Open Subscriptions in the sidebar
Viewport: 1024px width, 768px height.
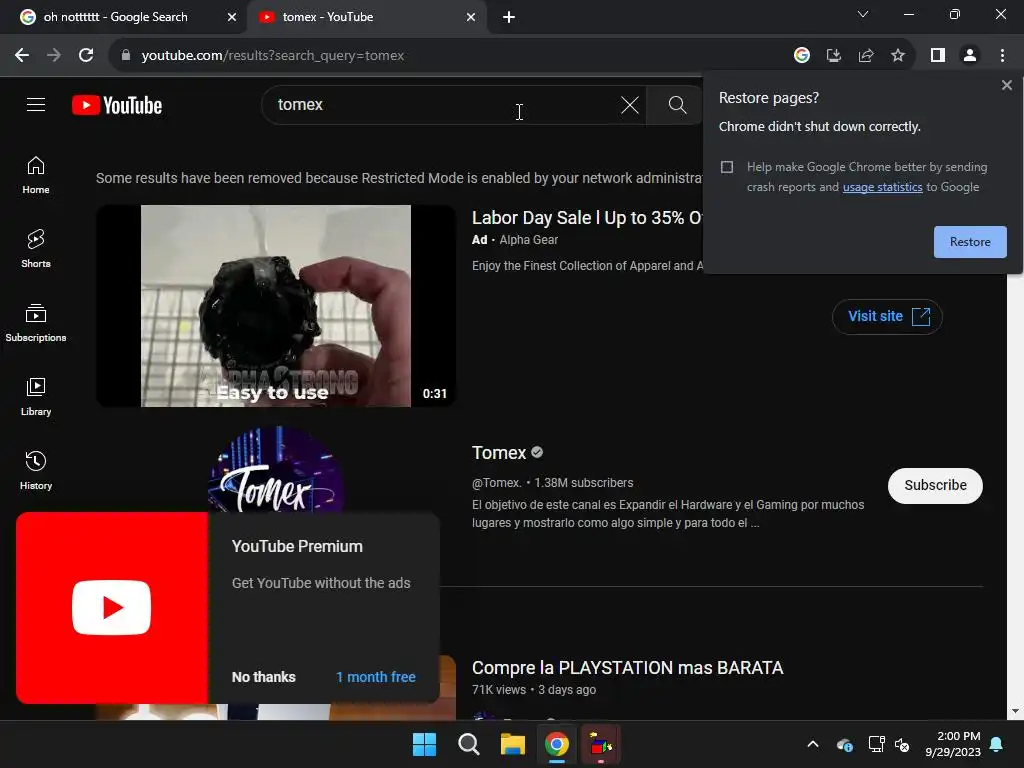coord(36,323)
